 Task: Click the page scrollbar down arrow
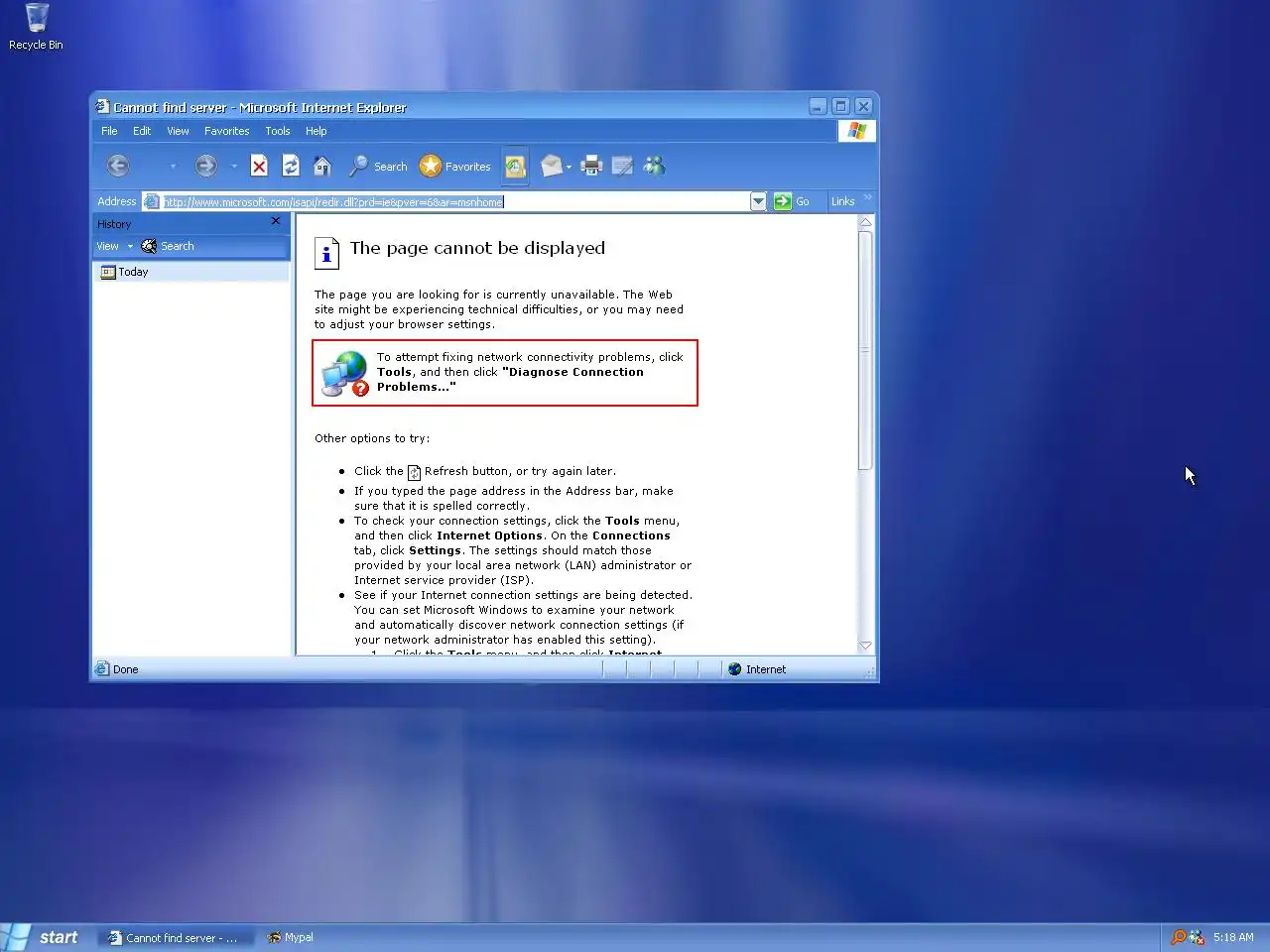pos(865,646)
